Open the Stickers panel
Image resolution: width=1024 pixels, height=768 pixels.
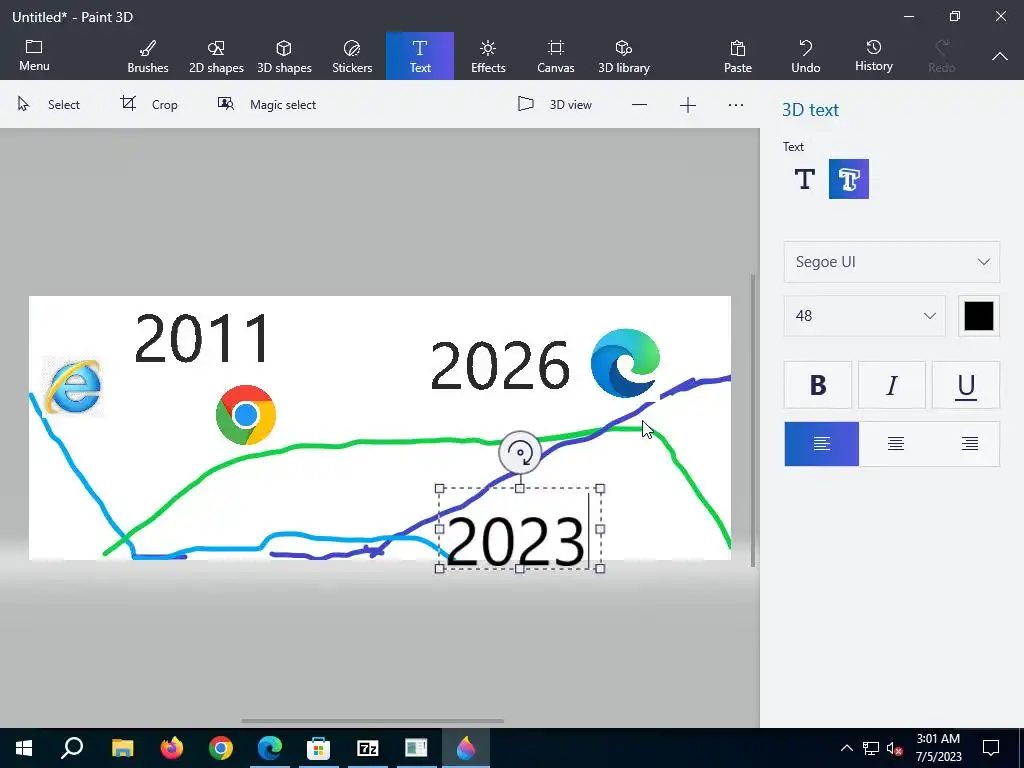coord(352,56)
